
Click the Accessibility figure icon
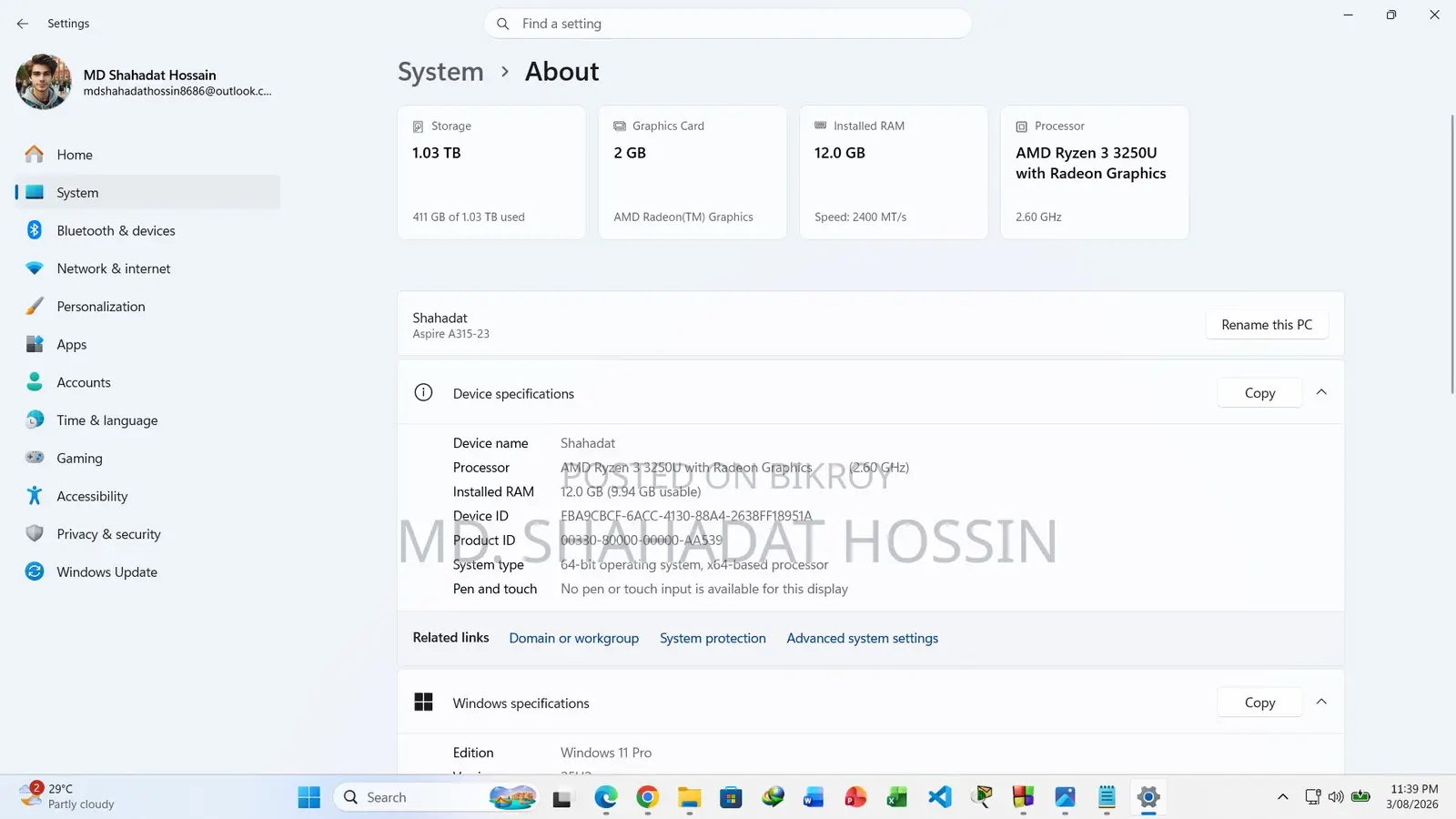35,496
